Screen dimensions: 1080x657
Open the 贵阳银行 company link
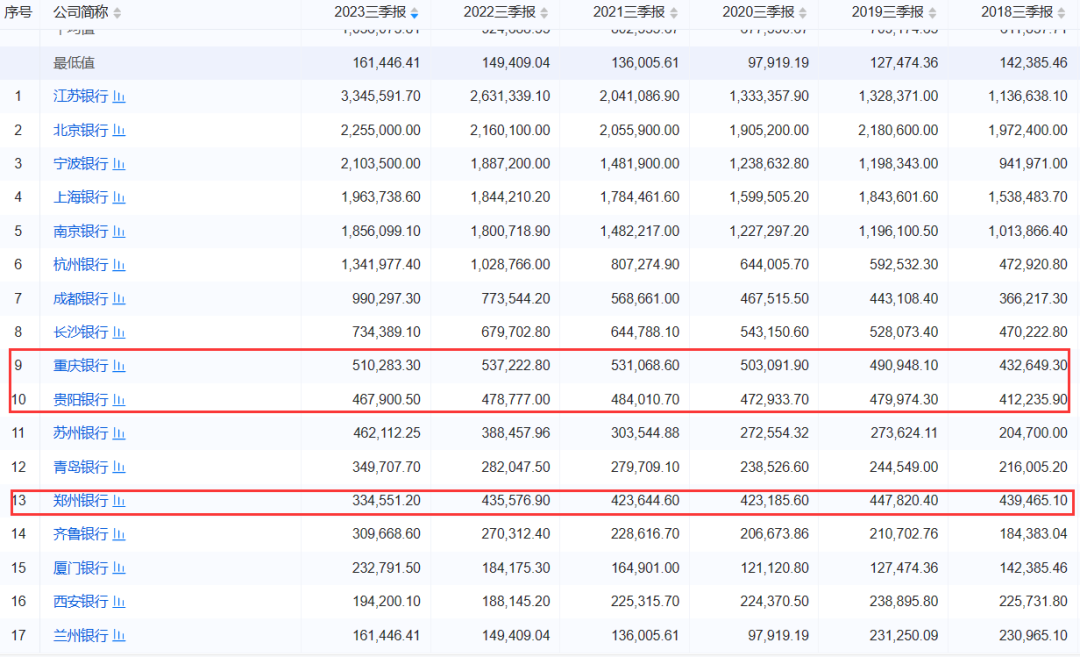80,400
